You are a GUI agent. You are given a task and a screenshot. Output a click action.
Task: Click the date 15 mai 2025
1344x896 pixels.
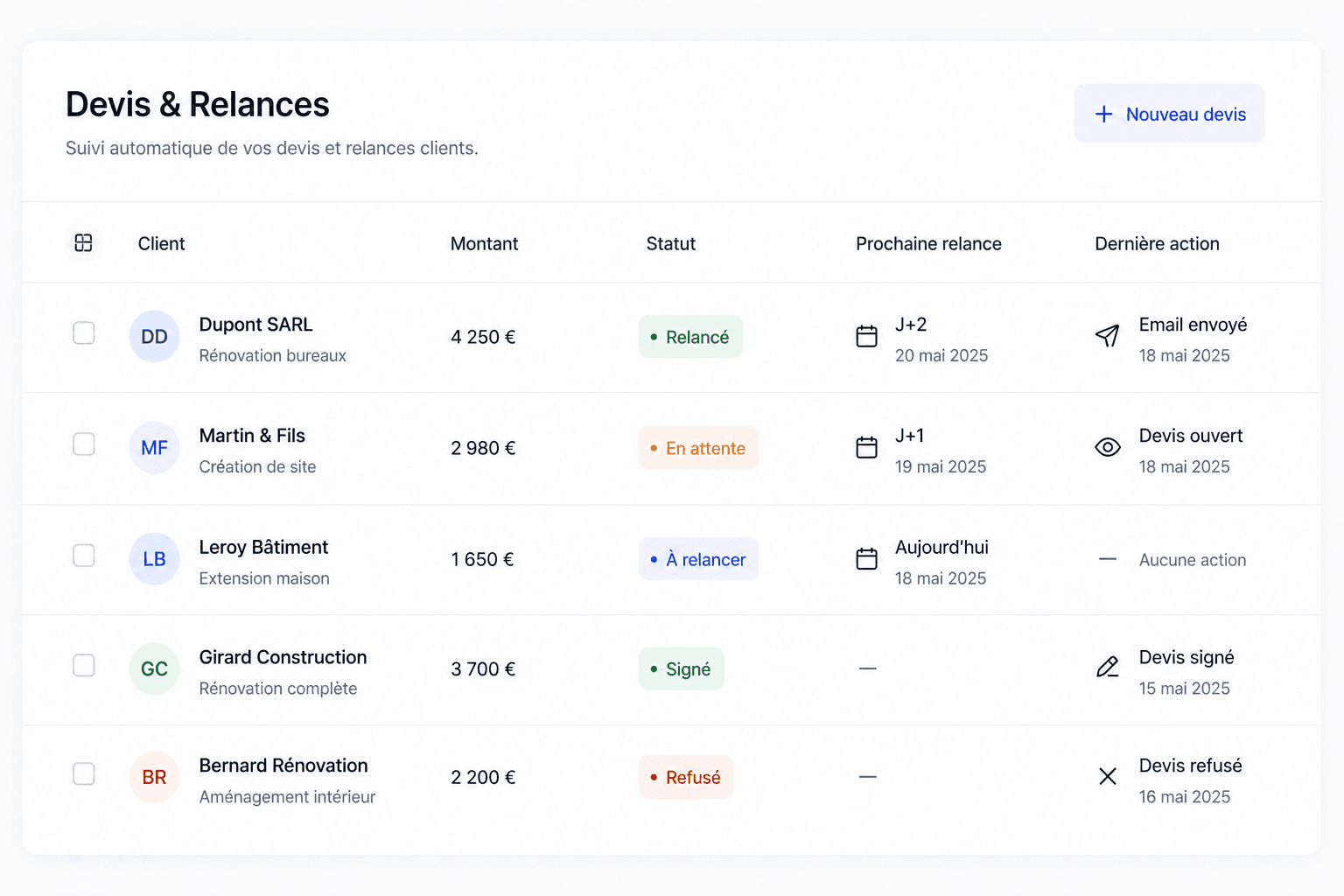[x=1184, y=689]
